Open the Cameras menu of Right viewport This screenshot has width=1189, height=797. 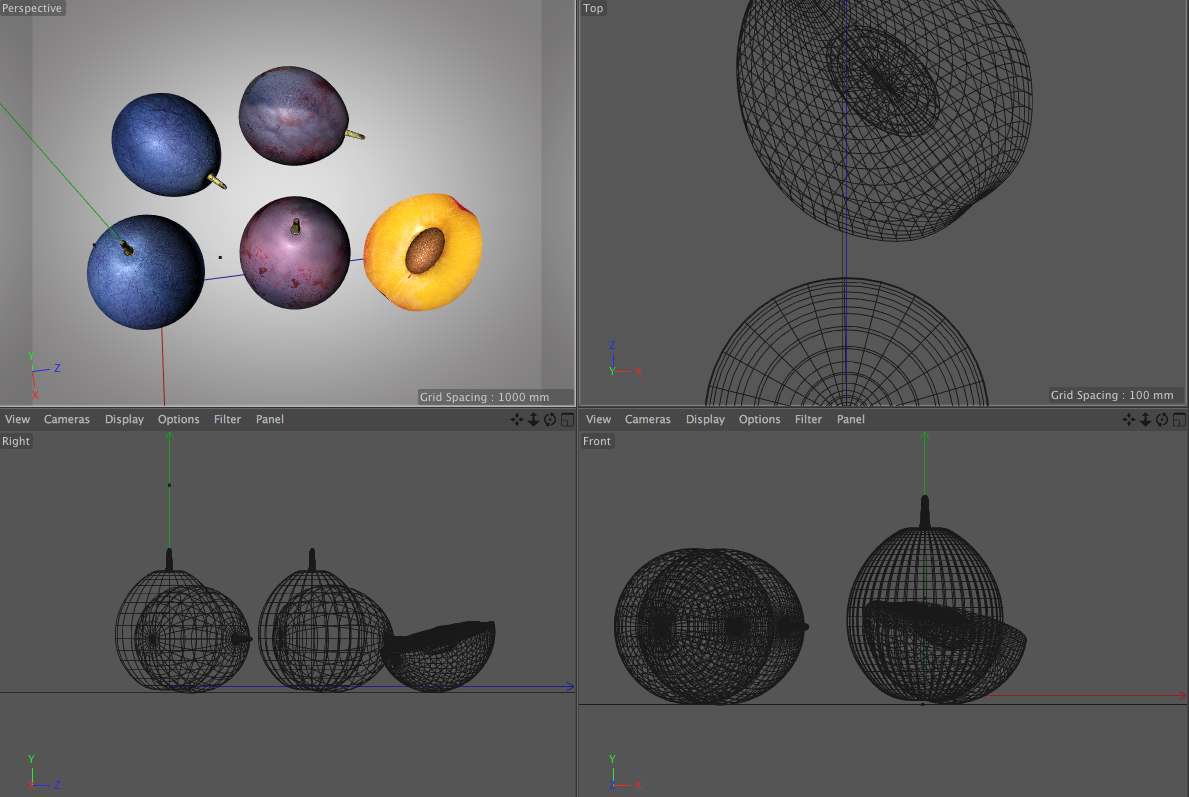click(x=67, y=420)
